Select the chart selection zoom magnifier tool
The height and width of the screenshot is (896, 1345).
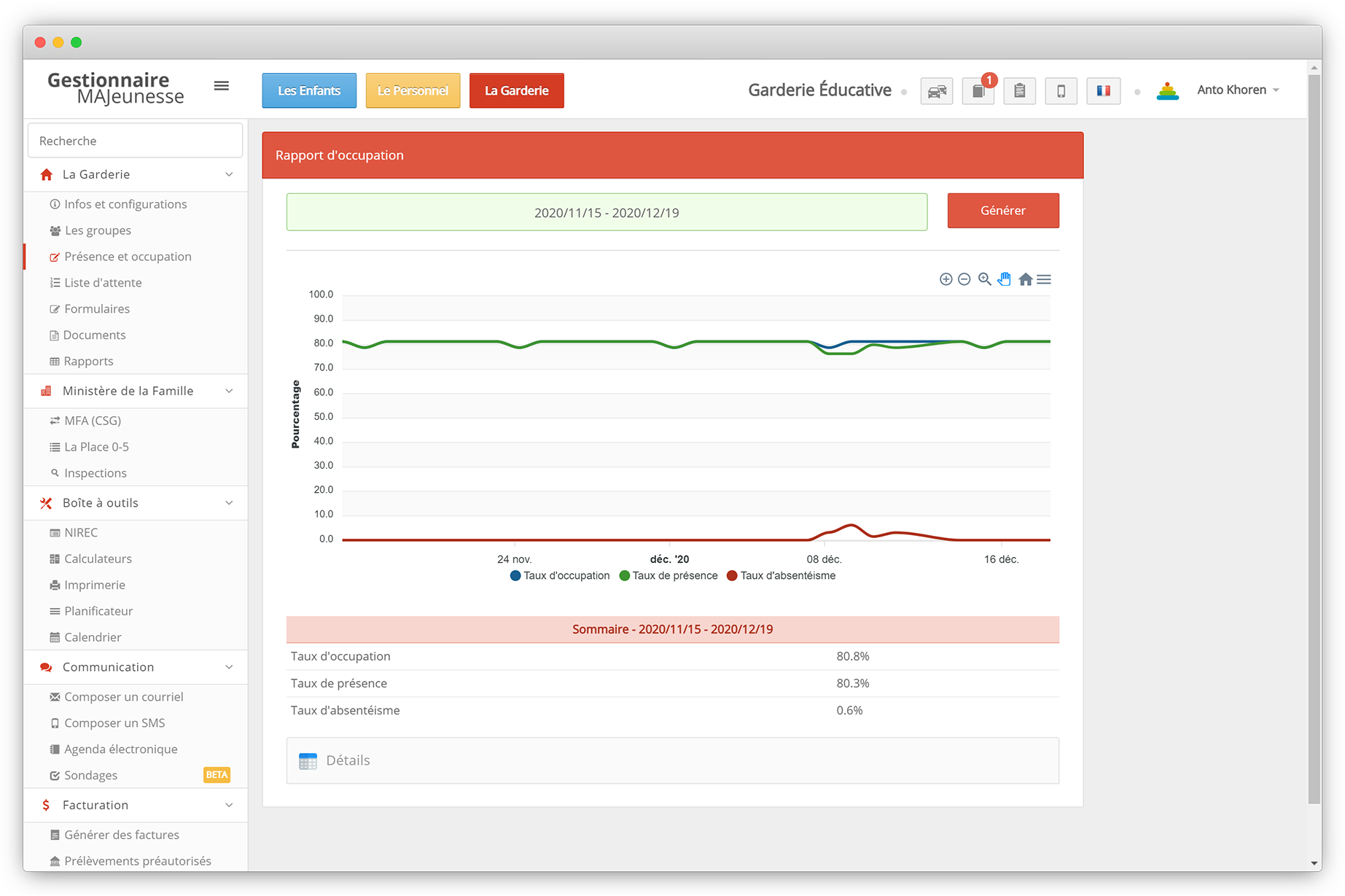(x=984, y=279)
